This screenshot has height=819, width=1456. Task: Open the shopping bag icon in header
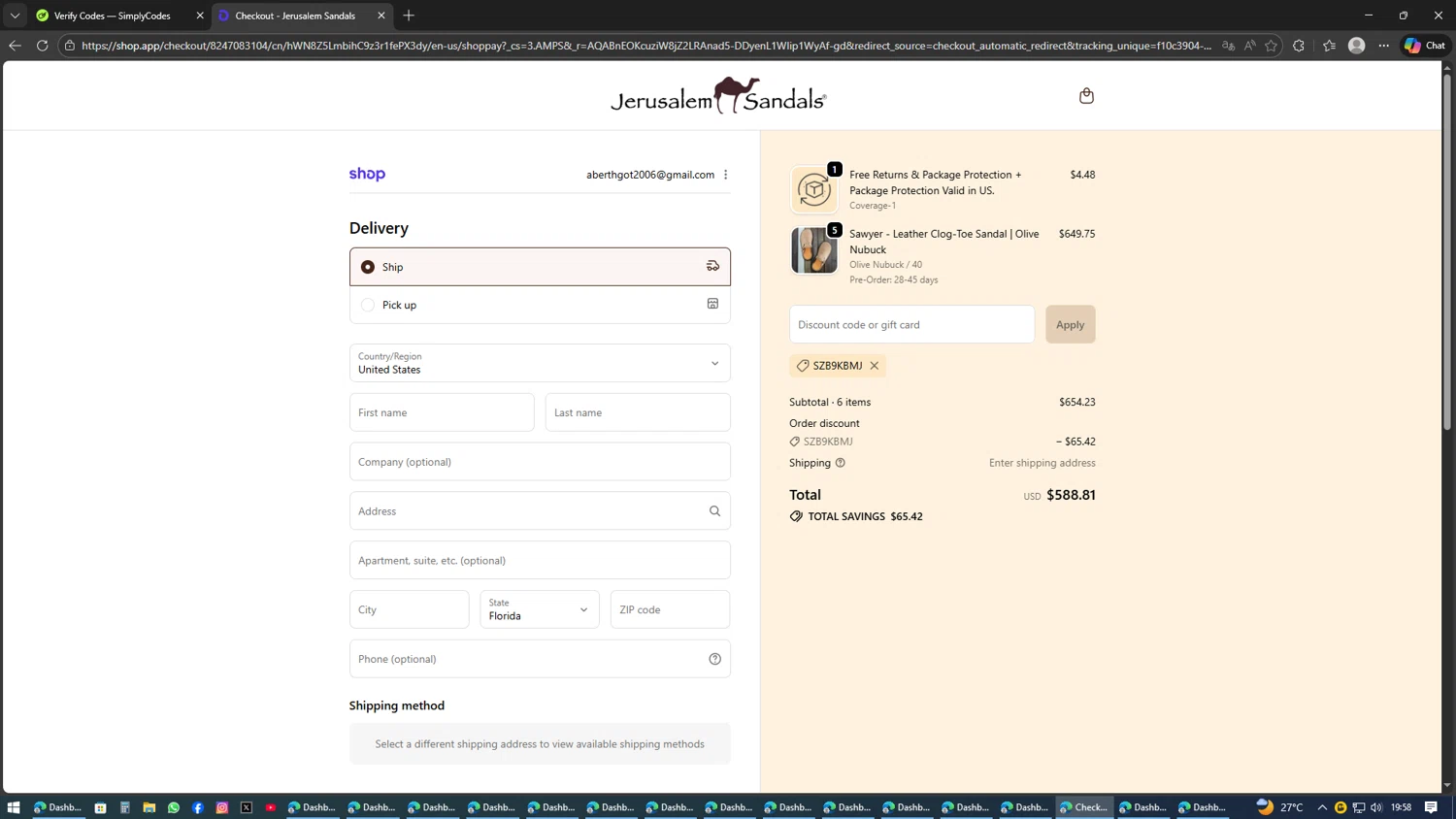point(1086,95)
